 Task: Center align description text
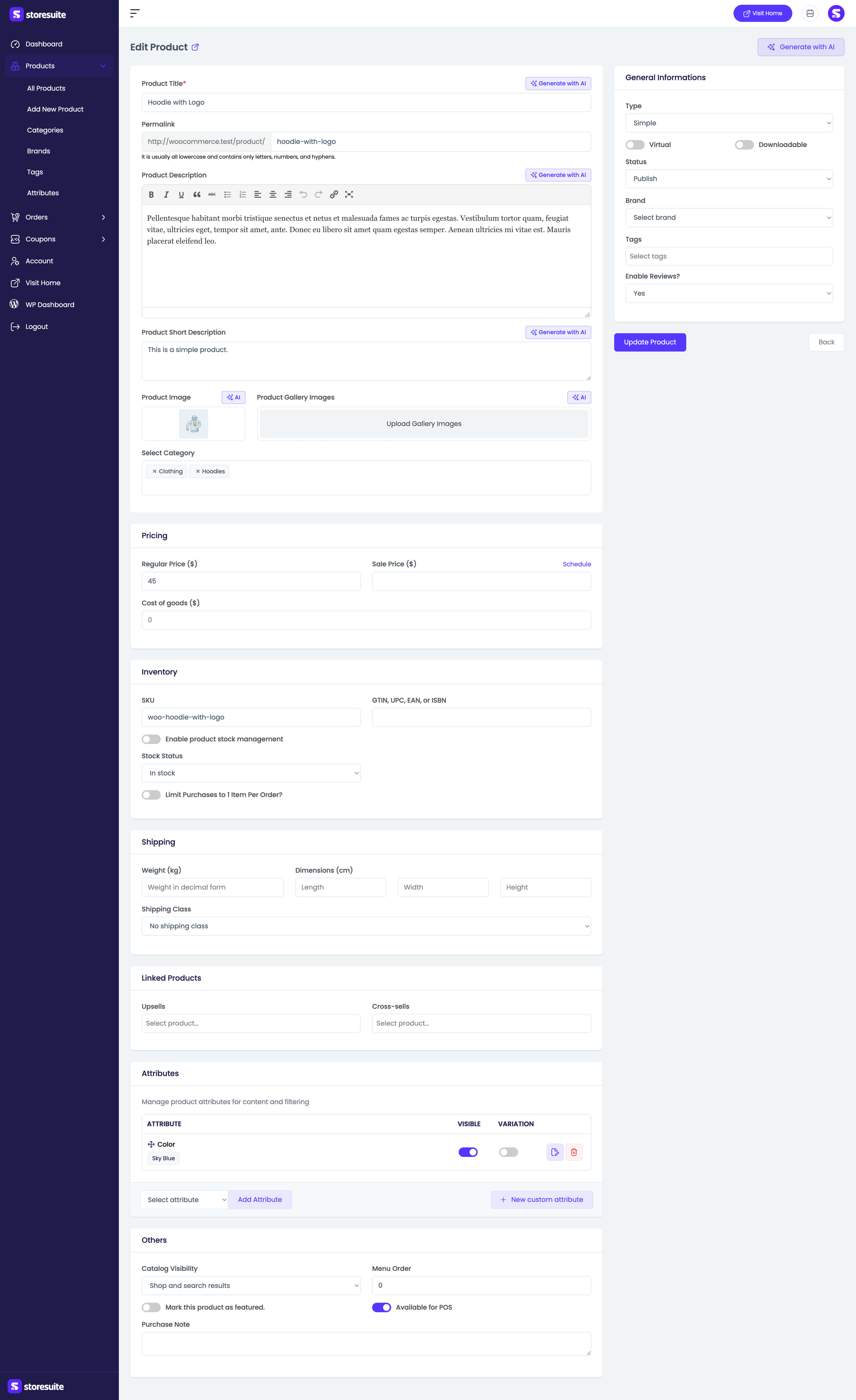(x=273, y=194)
